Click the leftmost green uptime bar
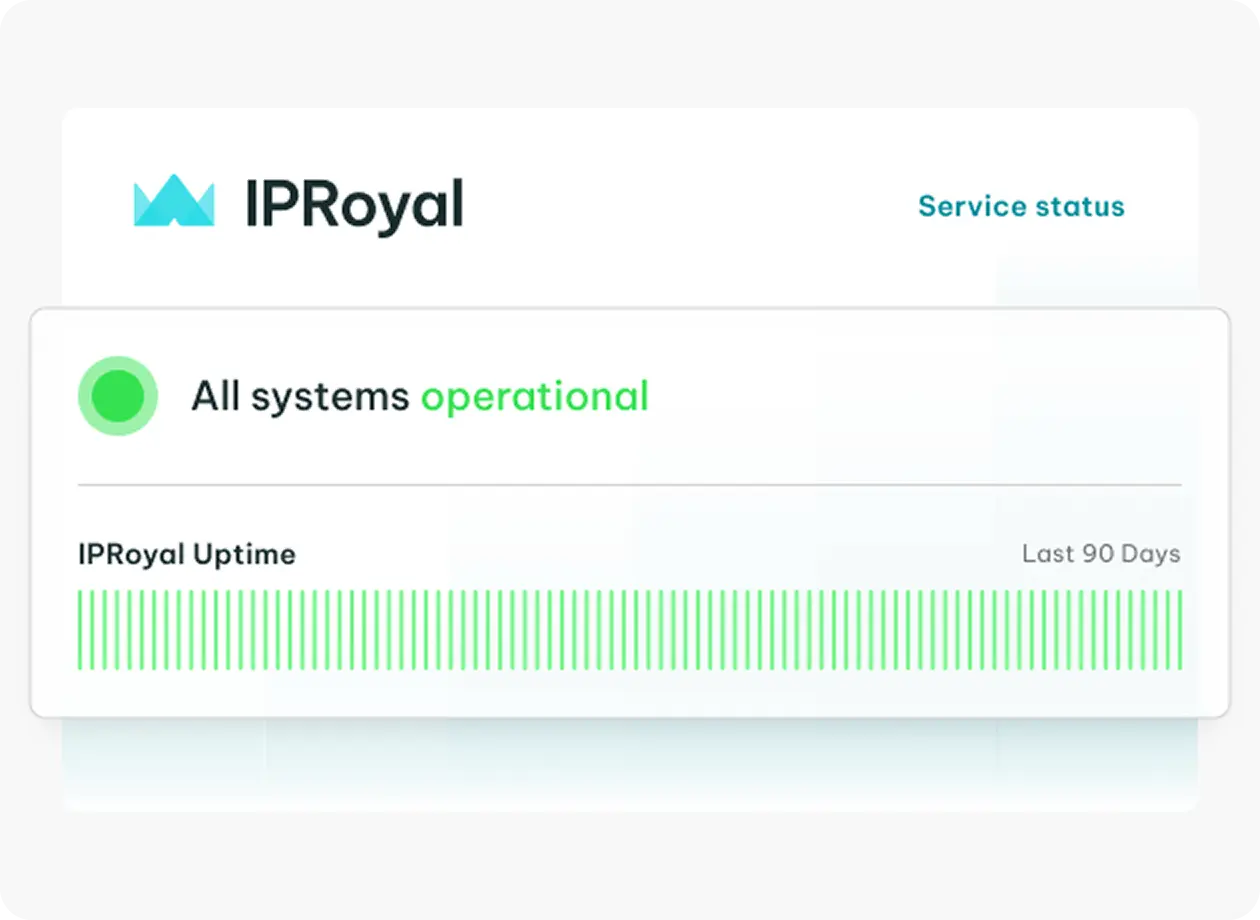Screen dimensions: 1260x920 (81, 630)
